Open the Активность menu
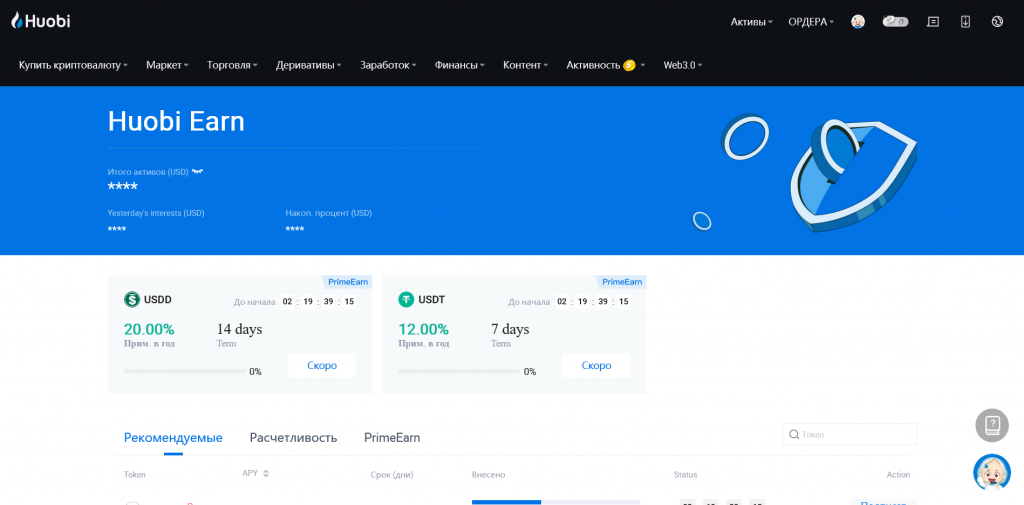This screenshot has width=1024, height=505. (x=605, y=65)
